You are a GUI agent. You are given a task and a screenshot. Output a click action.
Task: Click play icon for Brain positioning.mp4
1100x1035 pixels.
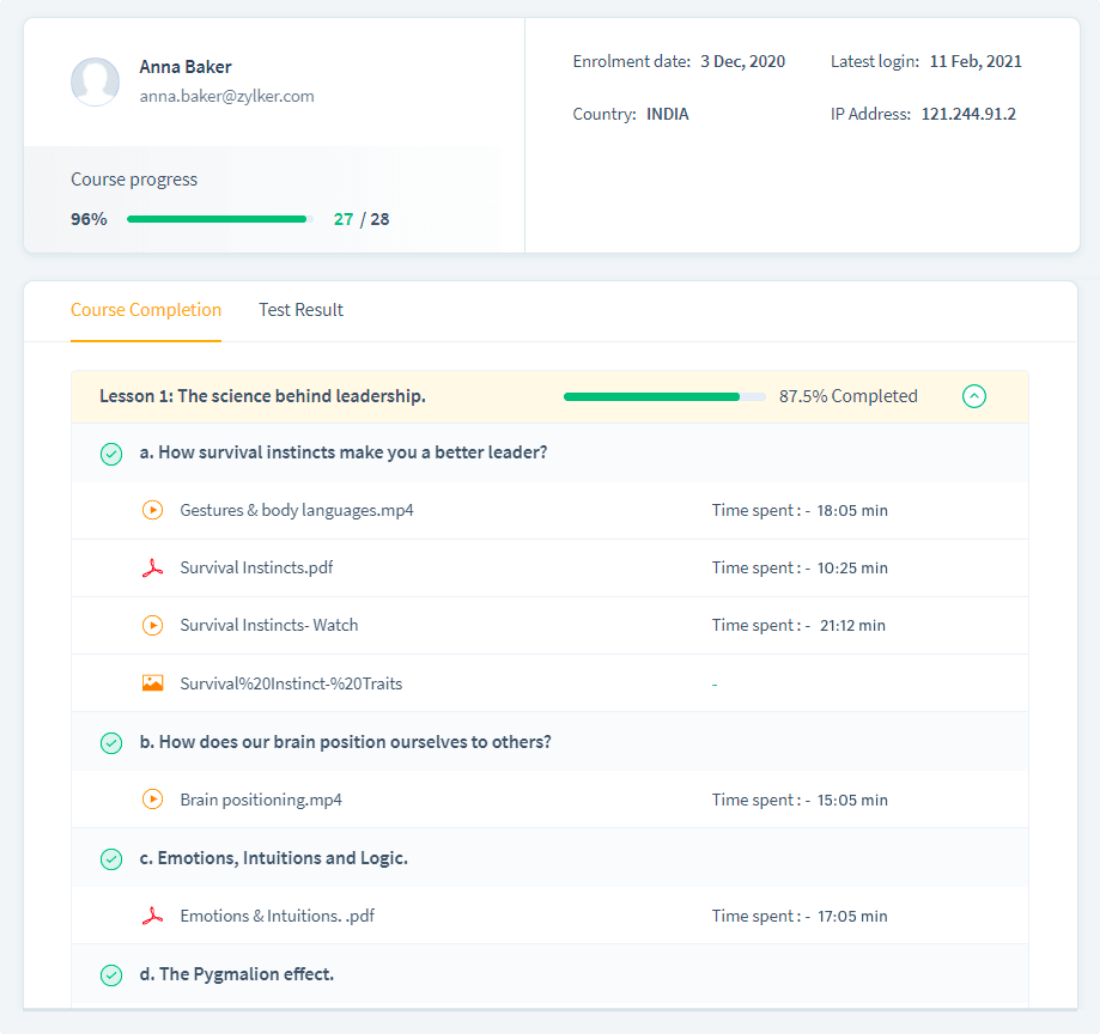pos(152,799)
